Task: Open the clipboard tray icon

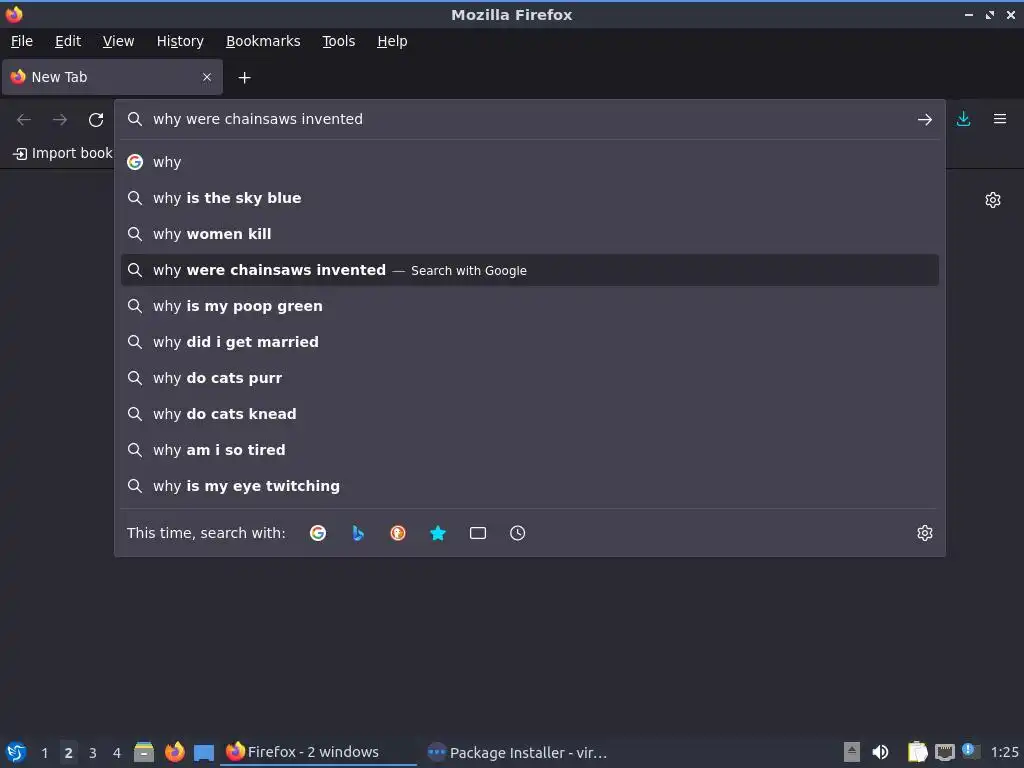Action: point(917,752)
